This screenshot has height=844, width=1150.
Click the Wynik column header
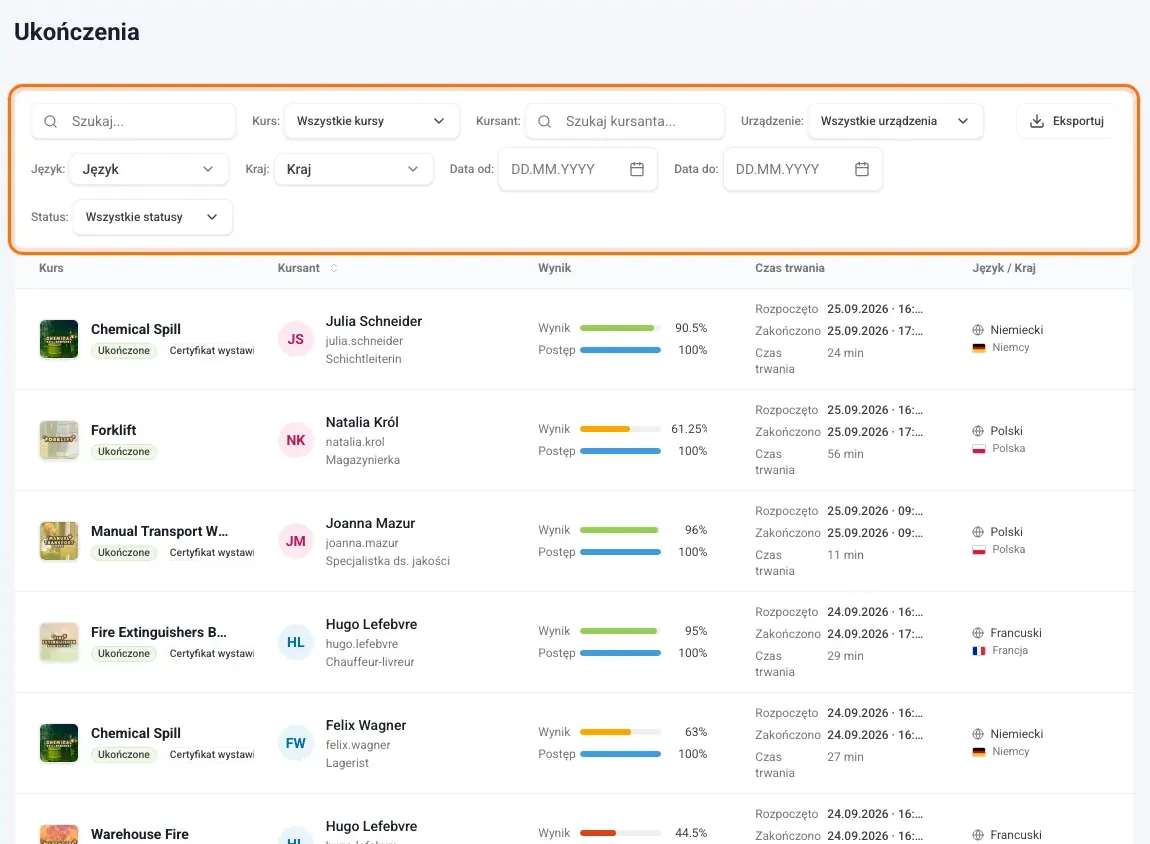554,268
